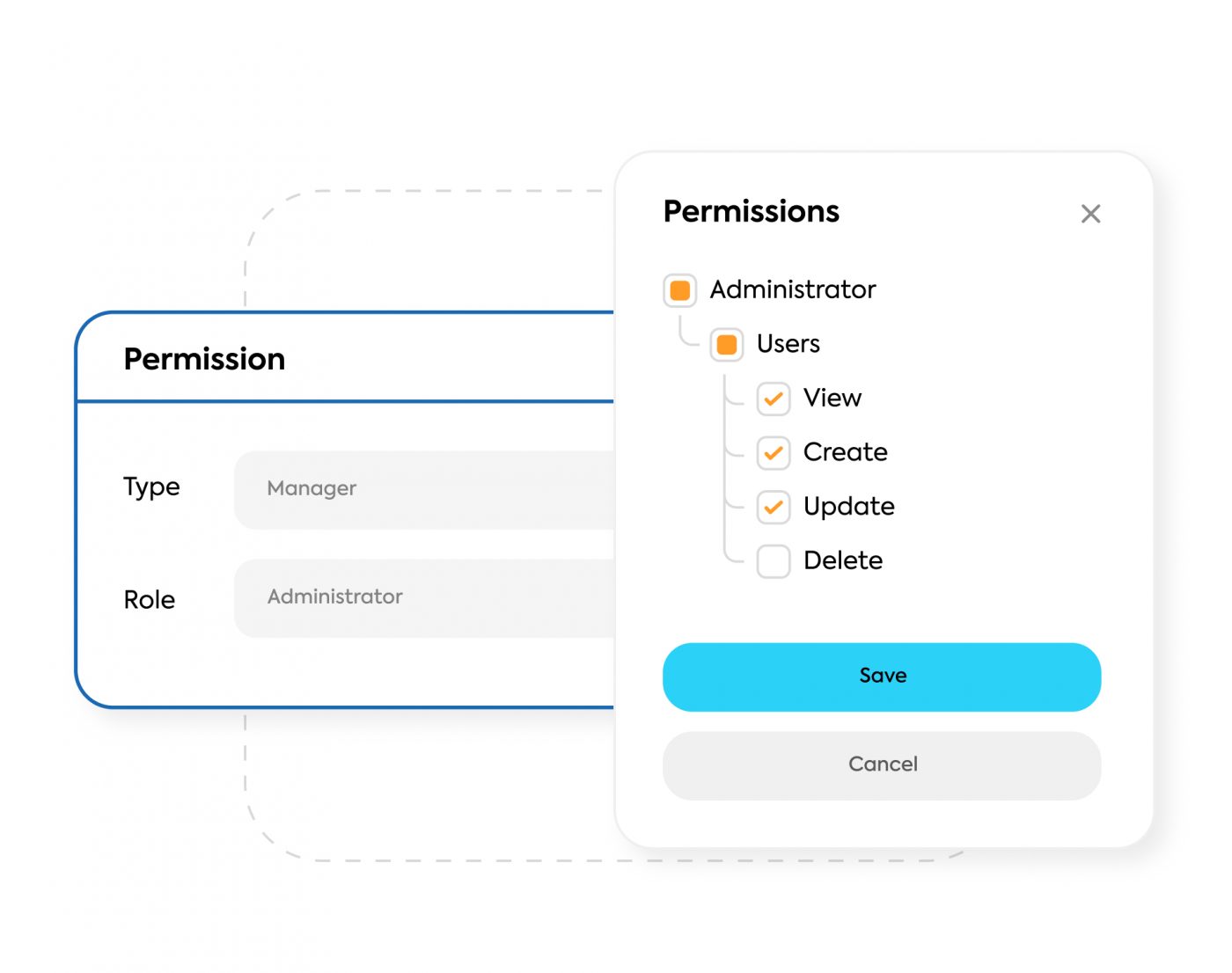The height and width of the screenshot is (973, 1232).
Task: Toggle the Administrator checkbox
Action: click(x=680, y=290)
